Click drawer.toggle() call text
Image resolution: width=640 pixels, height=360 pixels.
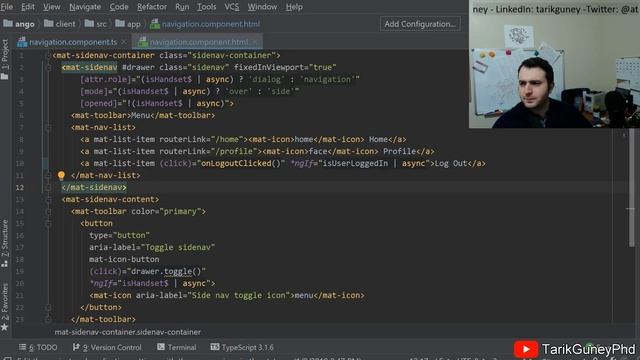(x=167, y=271)
